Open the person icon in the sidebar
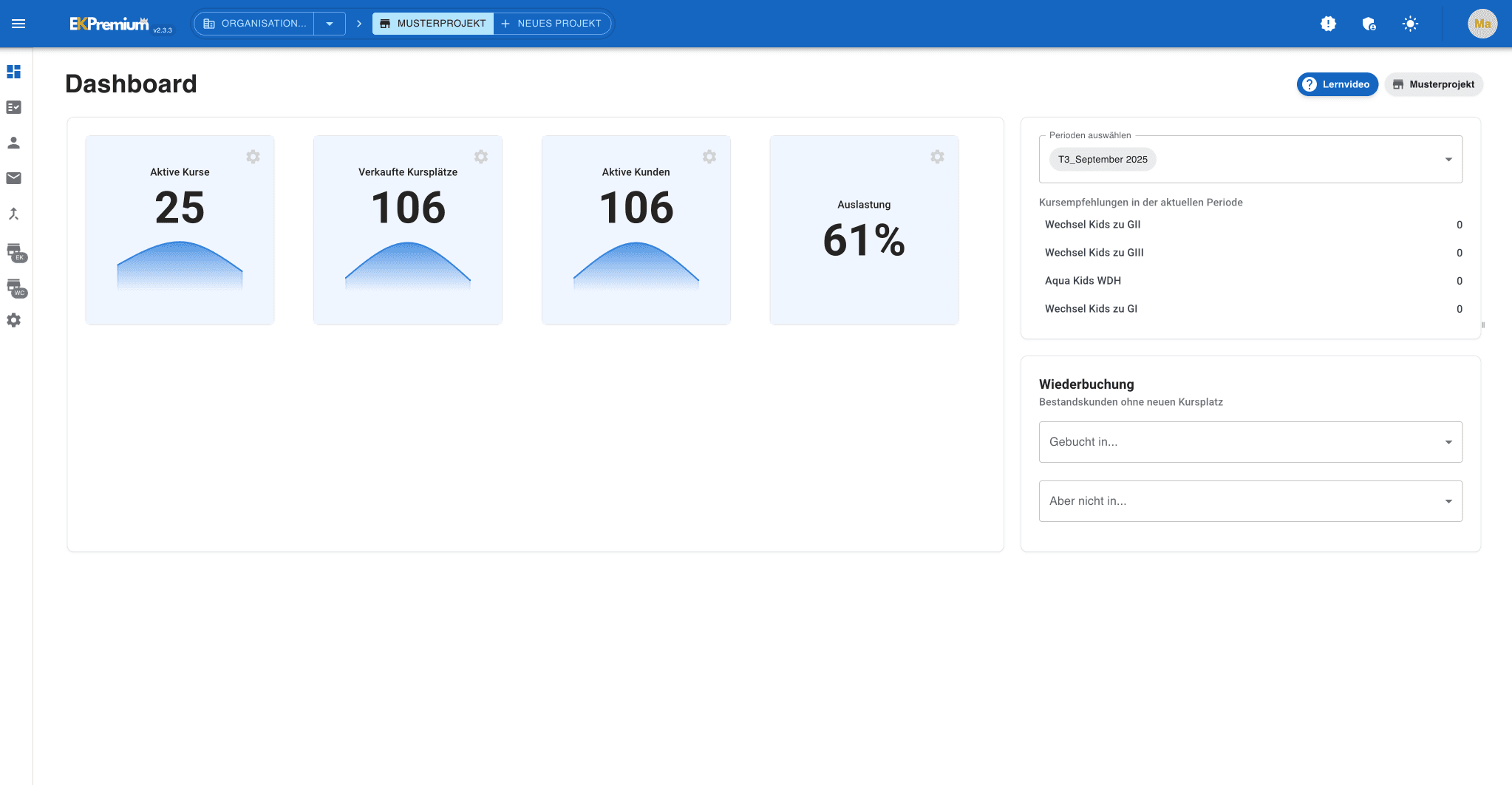The height and width of the screenshot is (785, 1512). [13, 143]
